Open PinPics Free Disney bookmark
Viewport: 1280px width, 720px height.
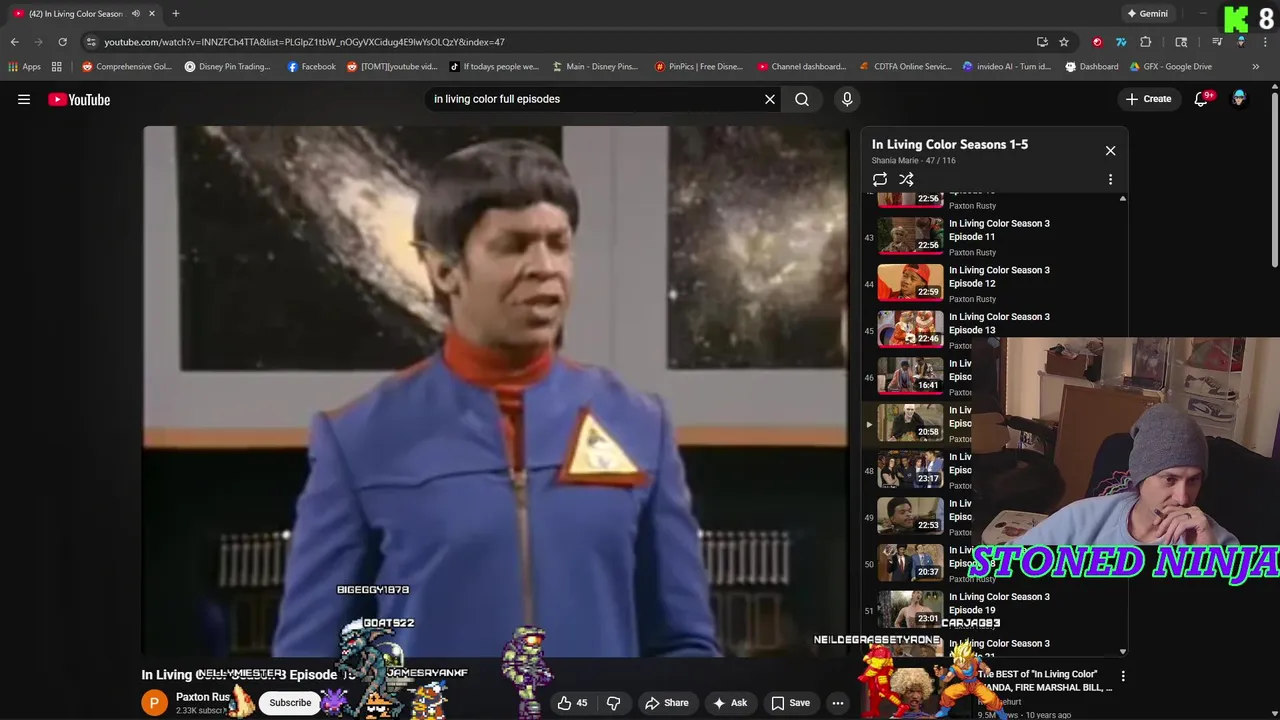click(699, 67)
